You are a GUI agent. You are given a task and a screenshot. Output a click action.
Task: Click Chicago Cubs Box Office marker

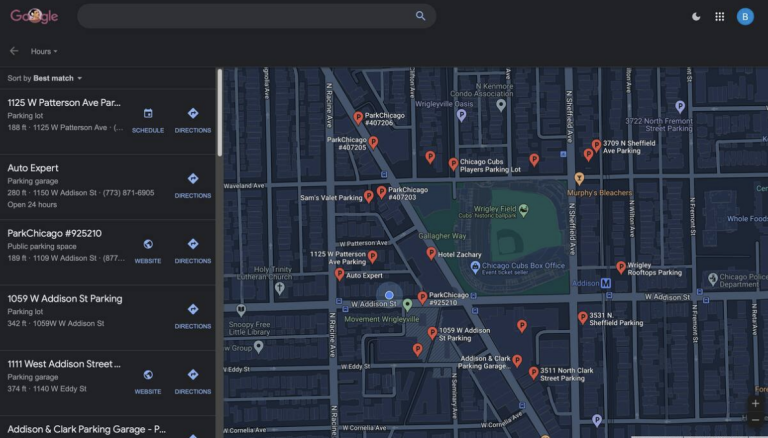(475, 267)
